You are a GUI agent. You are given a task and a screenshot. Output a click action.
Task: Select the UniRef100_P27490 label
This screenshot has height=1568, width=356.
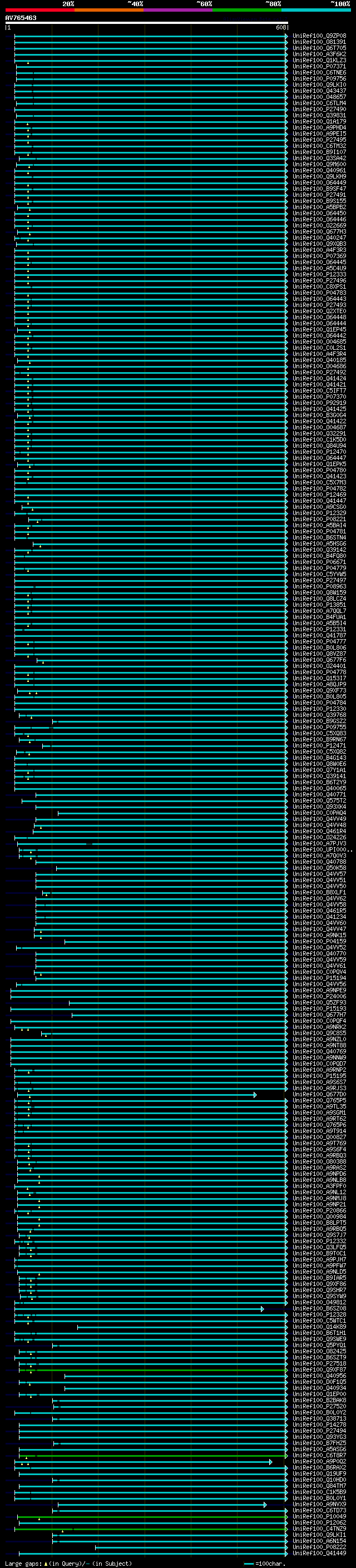pyautogui.click(x=319, y=109)
